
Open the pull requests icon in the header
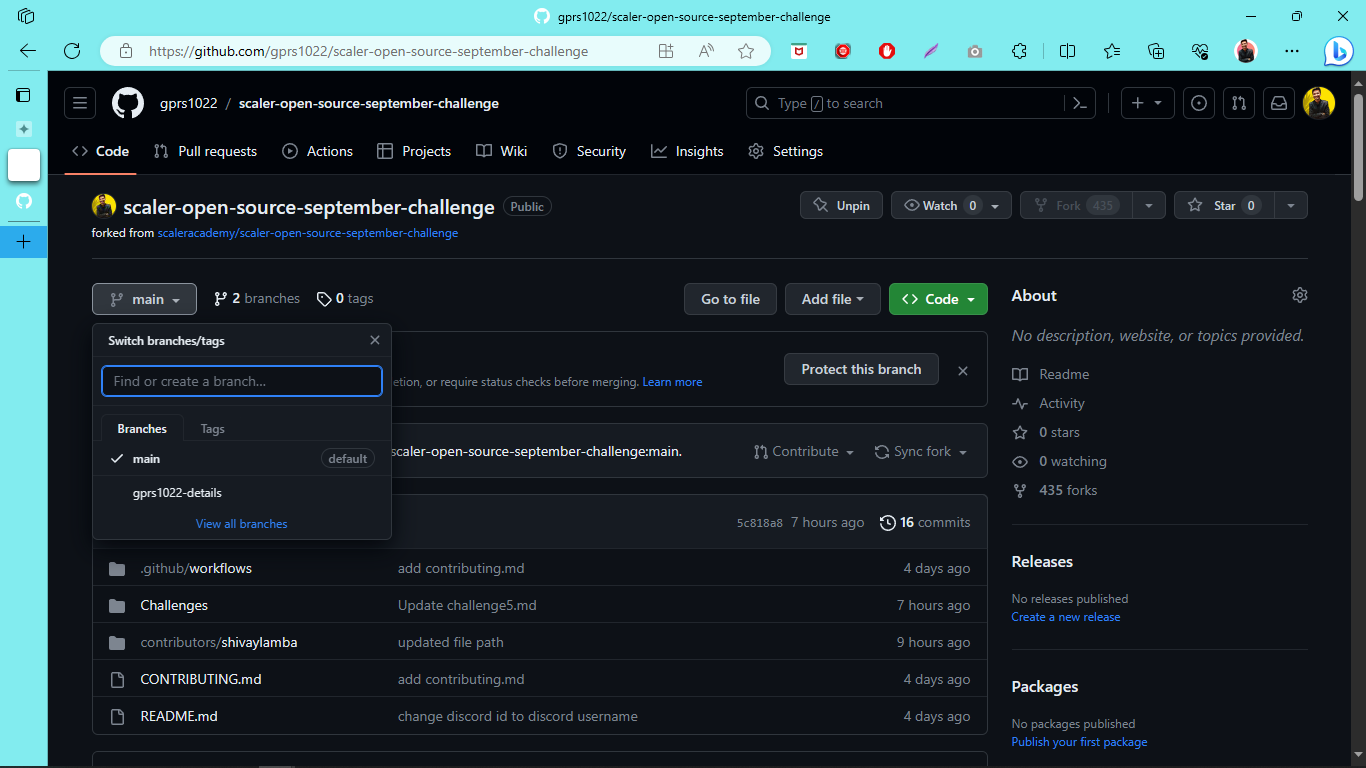pos(1238,102)
